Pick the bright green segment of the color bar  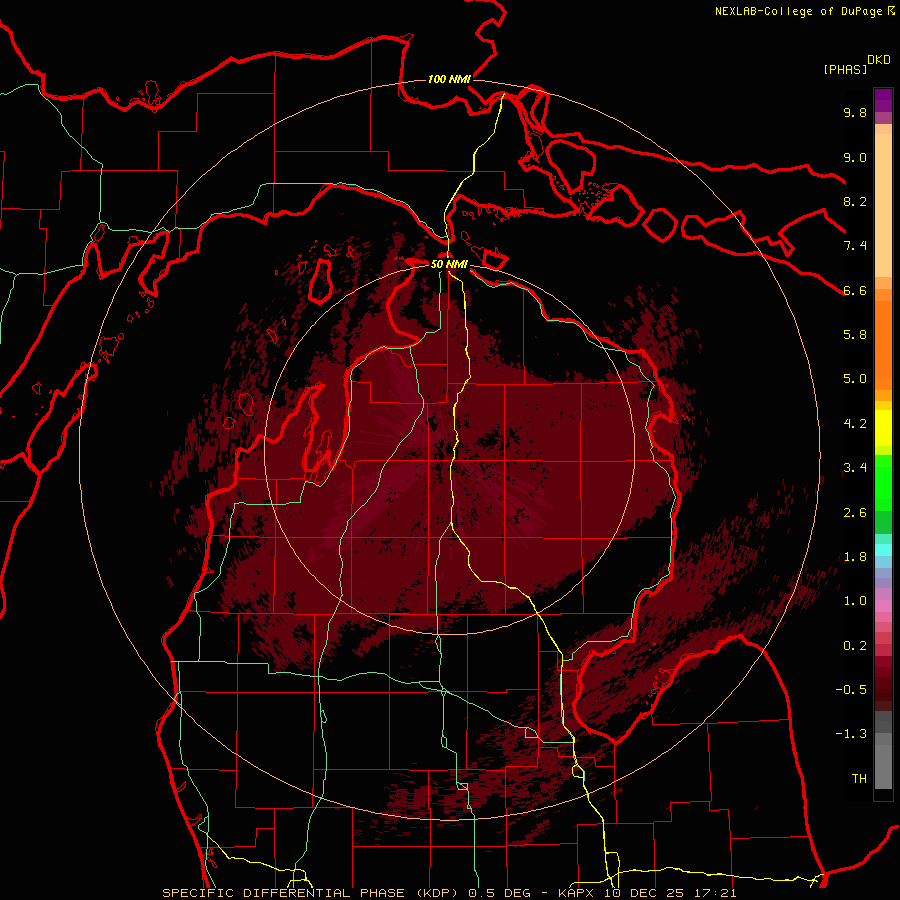[x=883, y=482]
